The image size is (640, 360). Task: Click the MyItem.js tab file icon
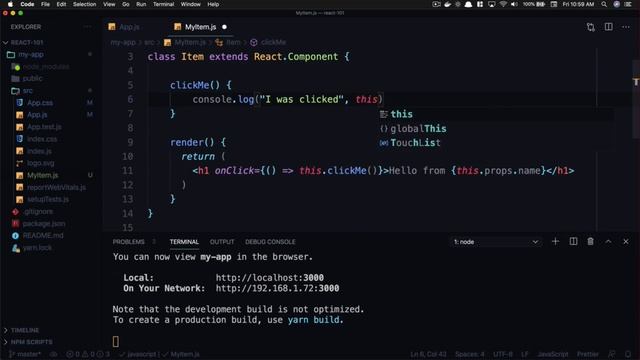[178, 27]
